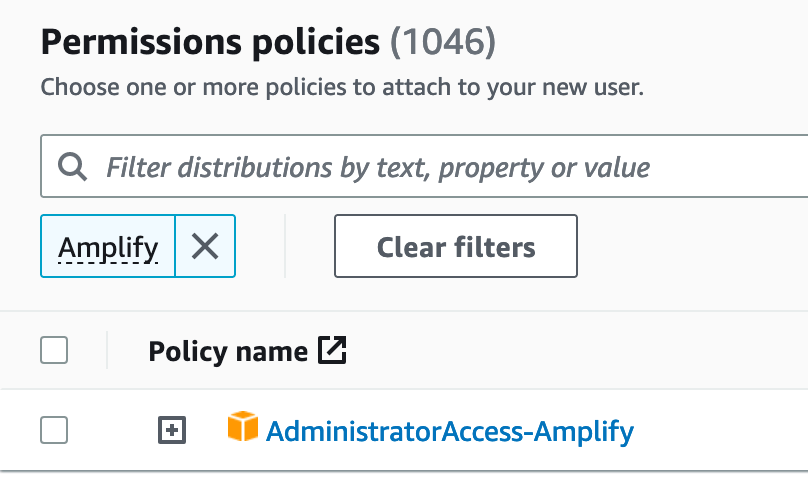Click empty space right of Clear filters
The width and height of the screenshot is (808, 500).
[x=690, y=246]
